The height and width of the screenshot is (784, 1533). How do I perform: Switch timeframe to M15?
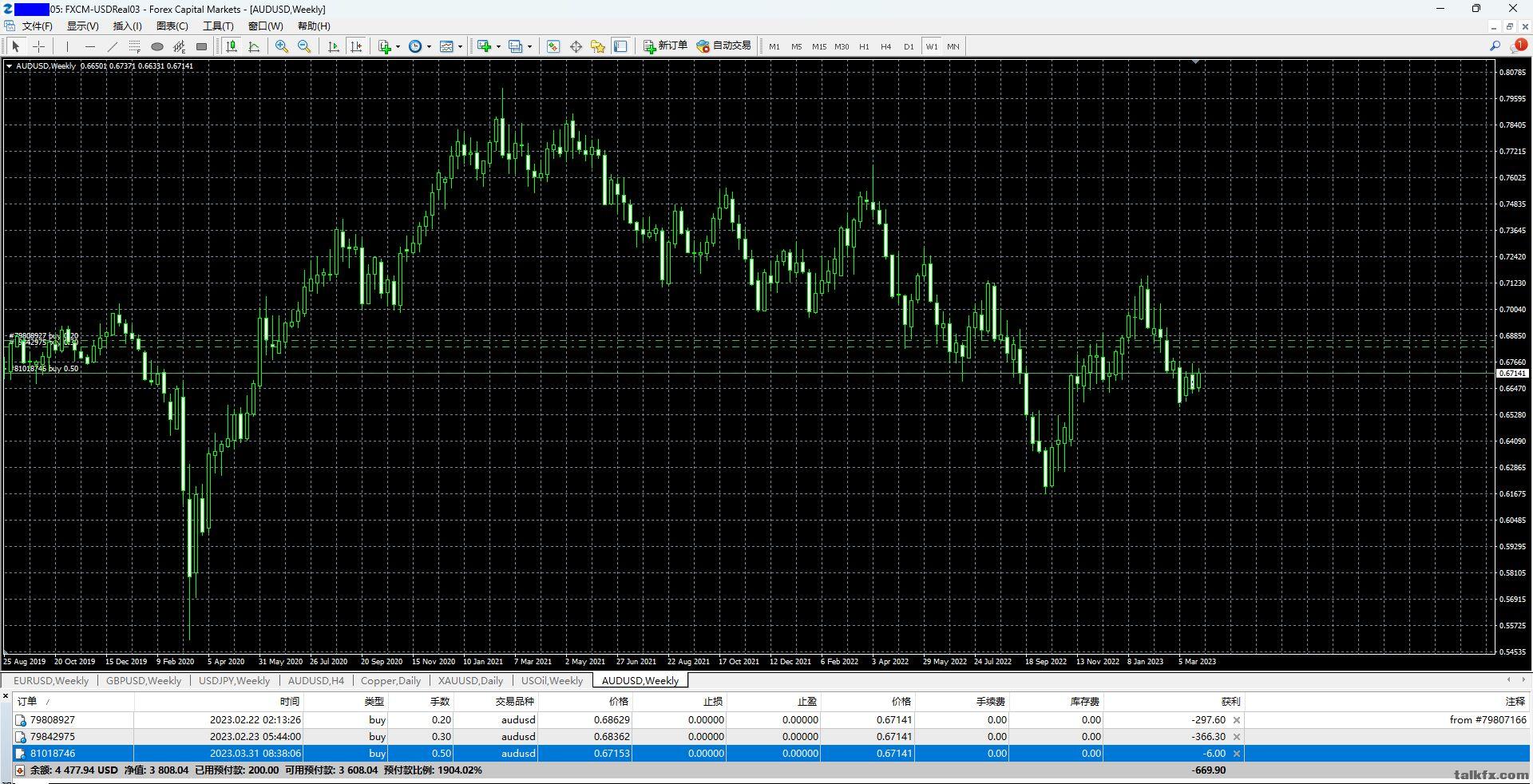pyautogui.click(x=819, y=46)
